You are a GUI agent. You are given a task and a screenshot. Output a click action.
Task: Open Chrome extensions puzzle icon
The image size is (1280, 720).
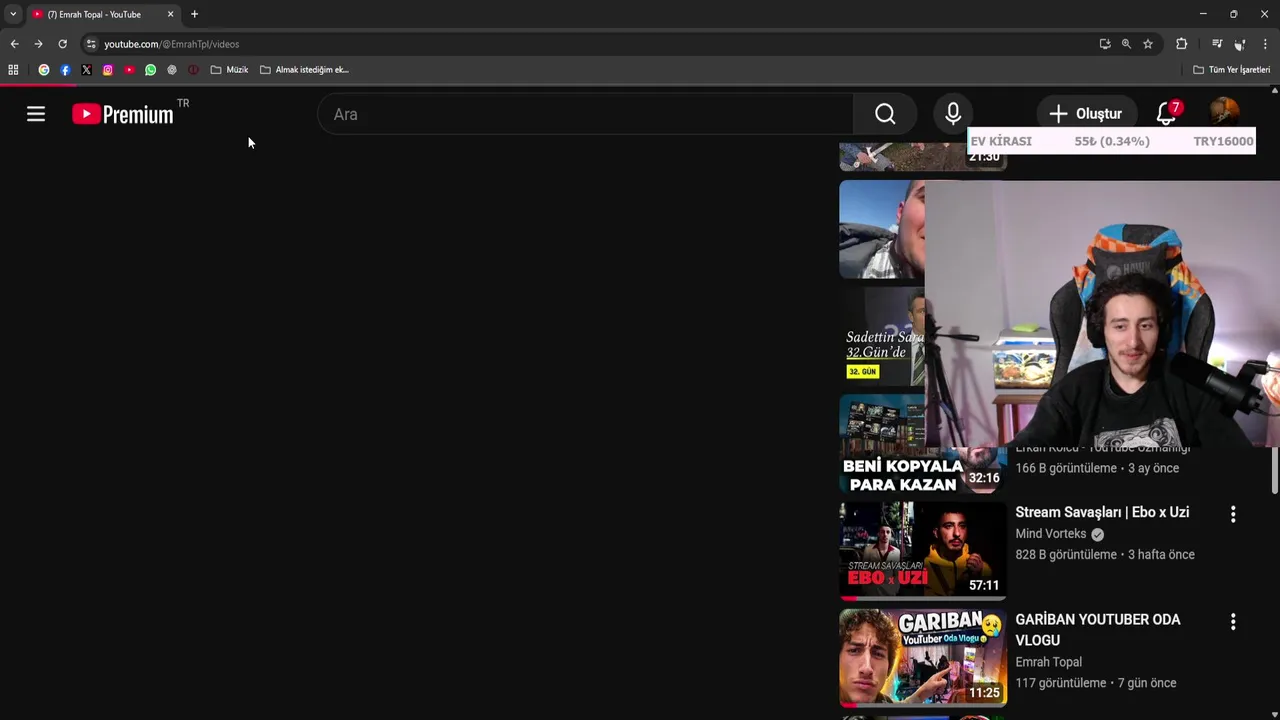[x=1182, y=44]
